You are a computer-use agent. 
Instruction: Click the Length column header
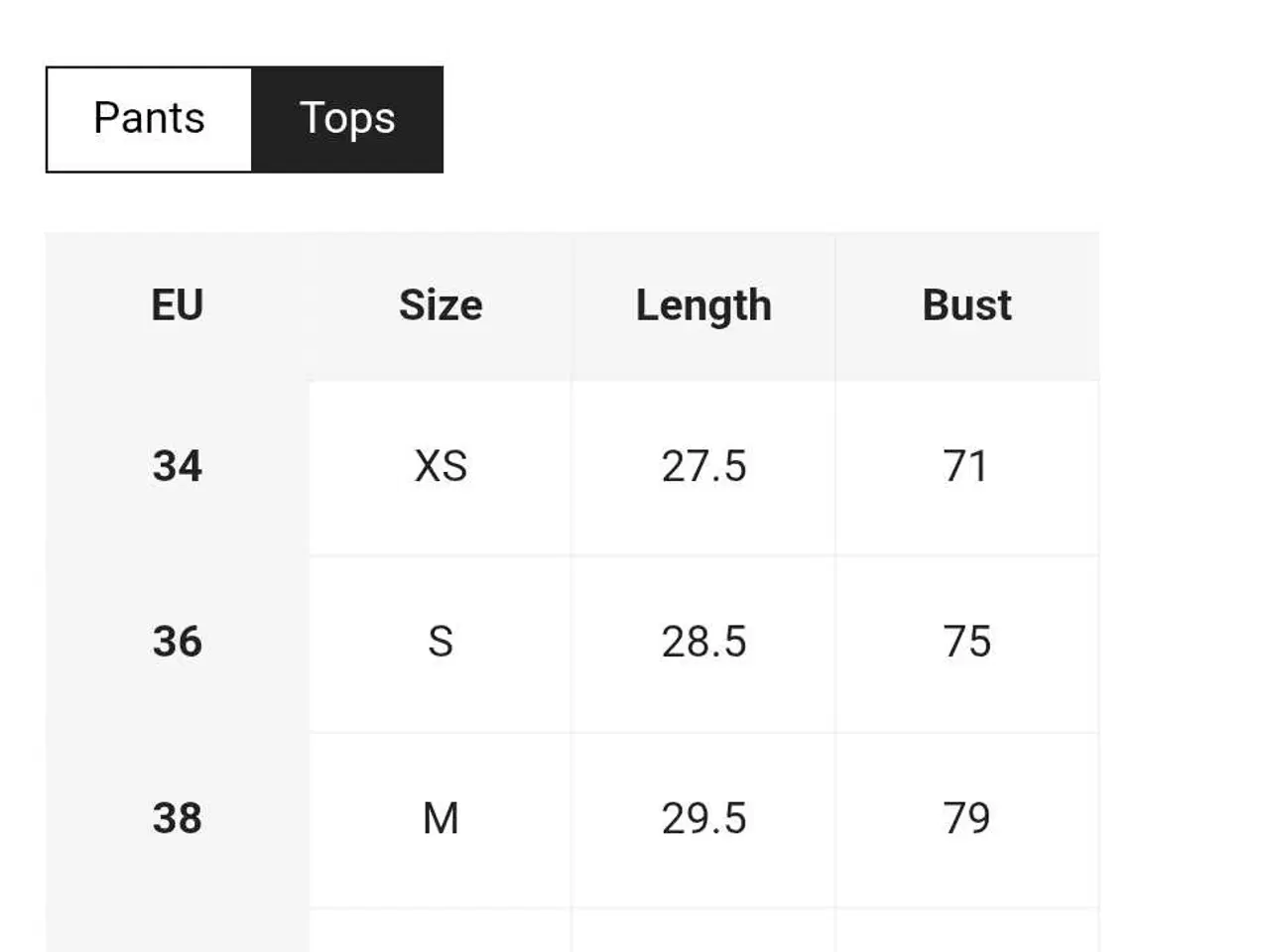[703, 305]
